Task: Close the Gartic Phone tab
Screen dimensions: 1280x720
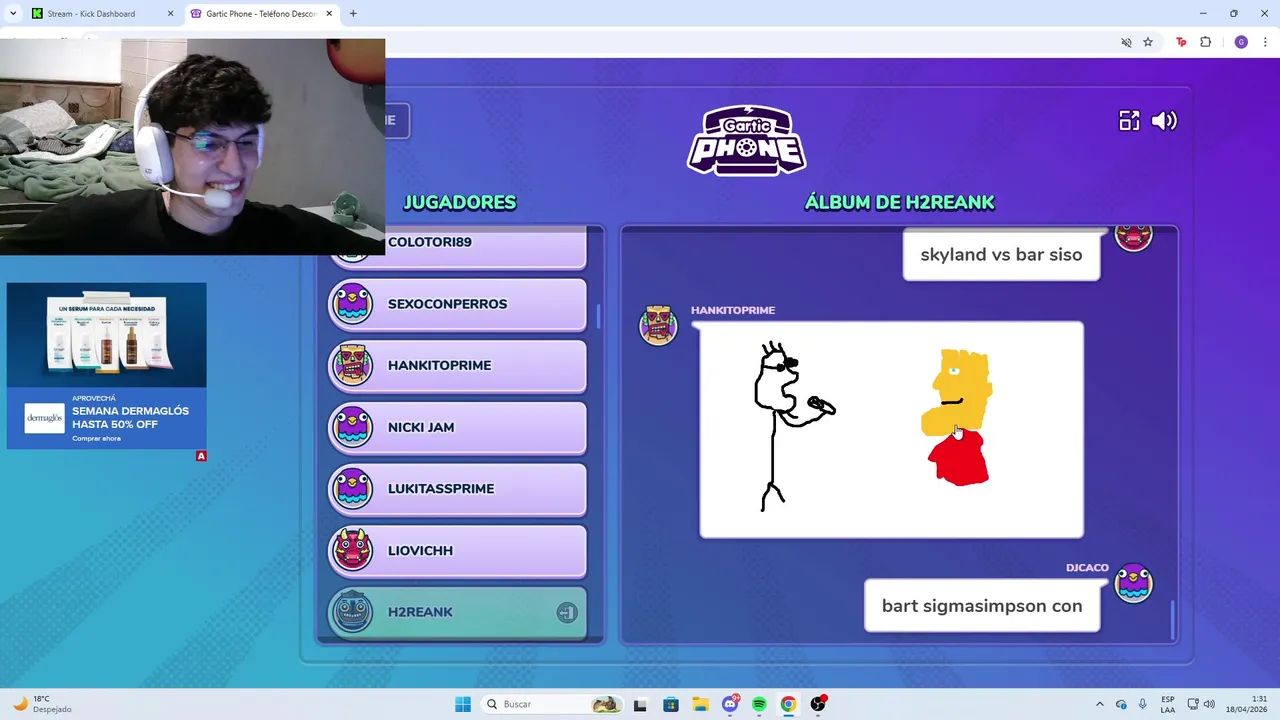Action: coord(329,14)
